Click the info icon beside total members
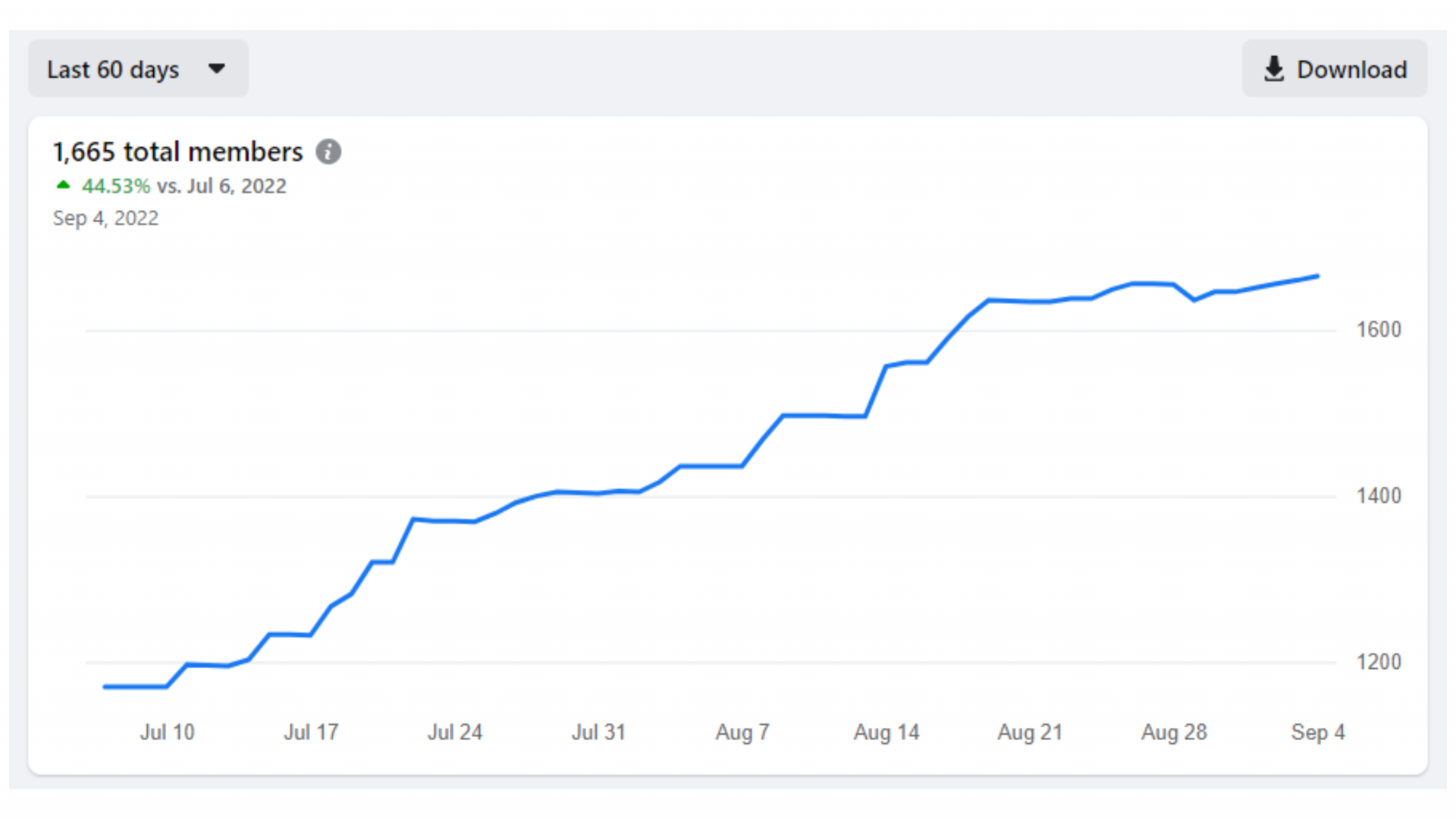 click(328, 152)
